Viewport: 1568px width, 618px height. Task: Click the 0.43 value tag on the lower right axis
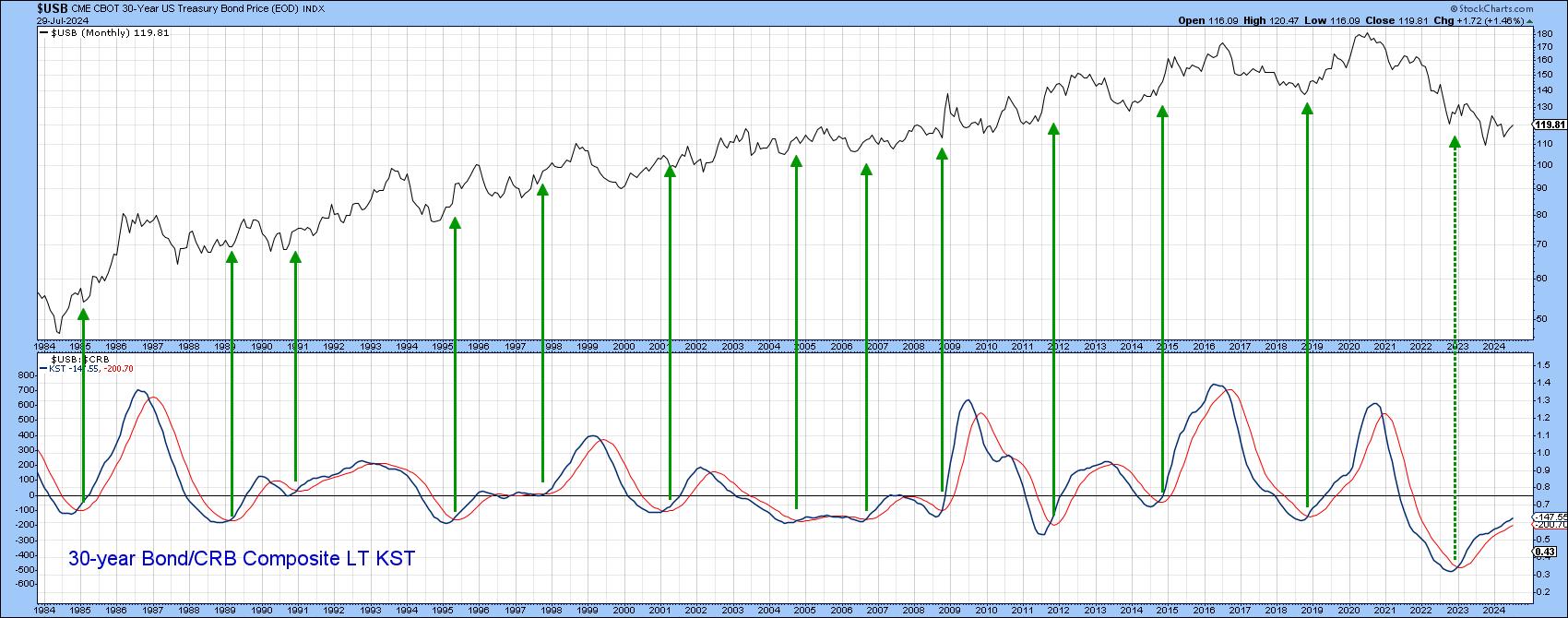pos(1545,553)
